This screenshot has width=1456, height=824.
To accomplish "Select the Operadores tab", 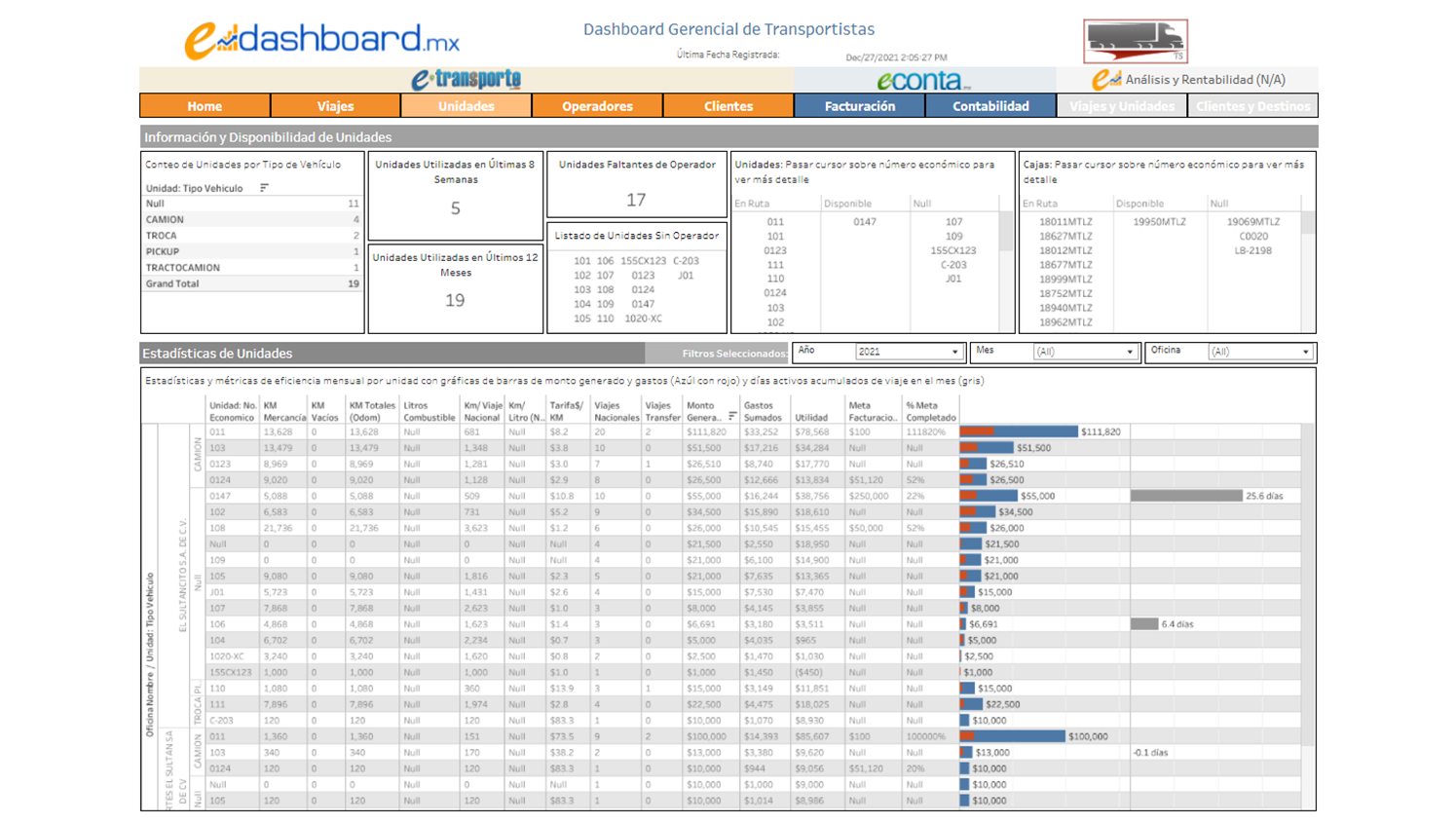I will 598,106.
